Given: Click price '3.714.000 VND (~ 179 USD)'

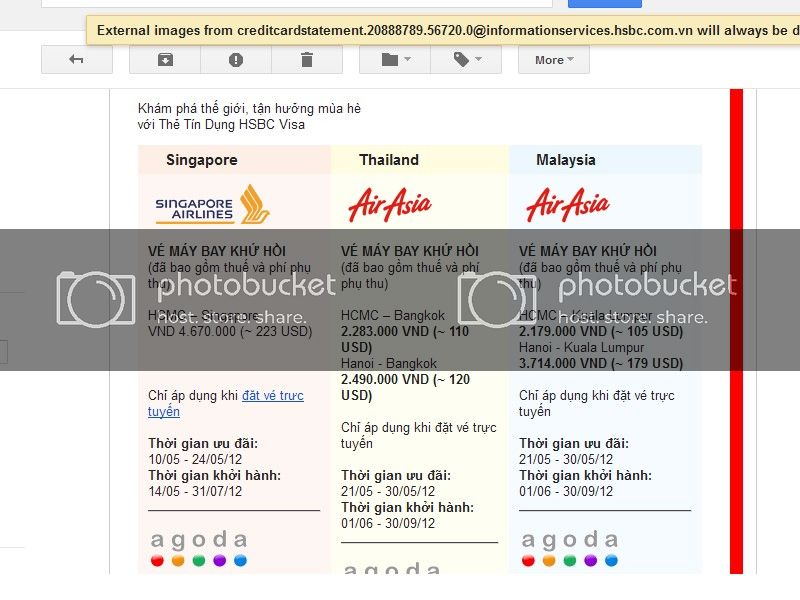Looking at the screenshot, I should coord(601,363).
